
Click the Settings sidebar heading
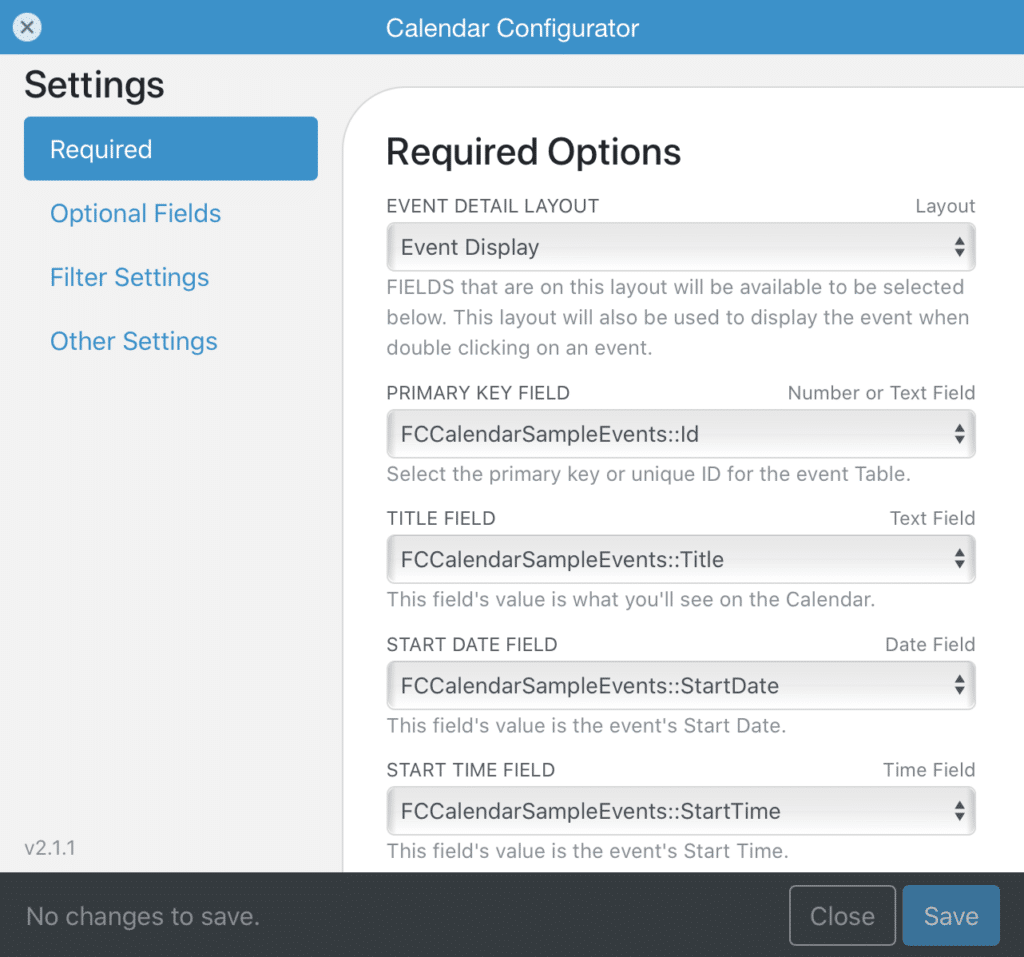click(x=95, y=85)
